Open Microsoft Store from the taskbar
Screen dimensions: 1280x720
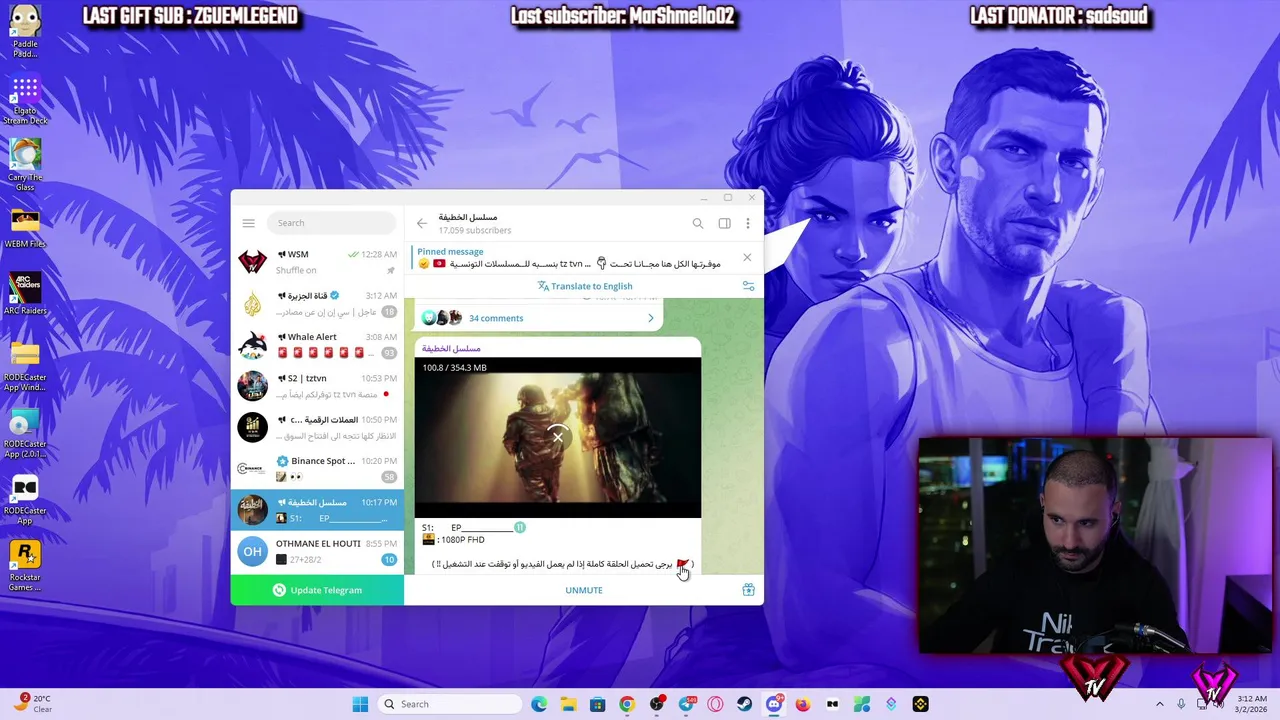(597, 704)
